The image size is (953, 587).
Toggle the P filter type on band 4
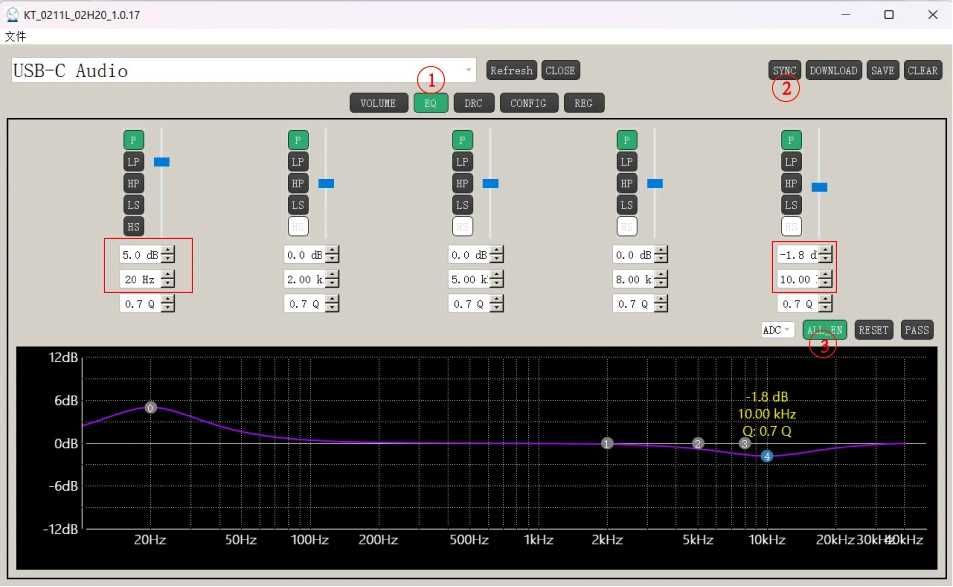pos(627,140)
